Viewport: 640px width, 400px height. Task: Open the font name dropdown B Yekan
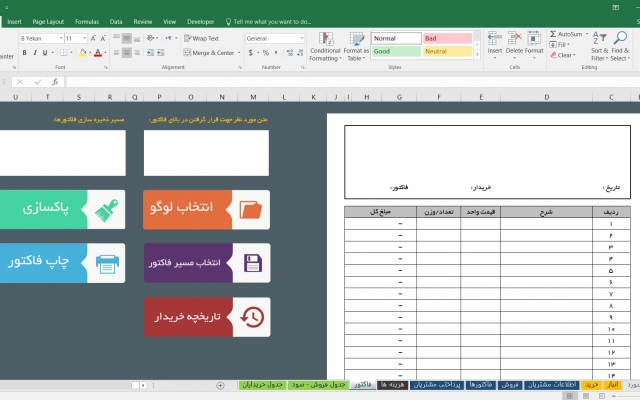pyautogui.click(x=61, y=38)
